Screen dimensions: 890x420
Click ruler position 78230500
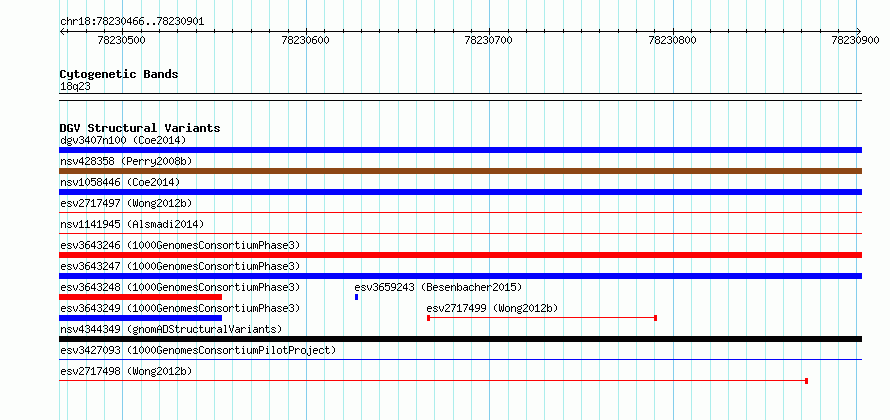tap(121, 40)
